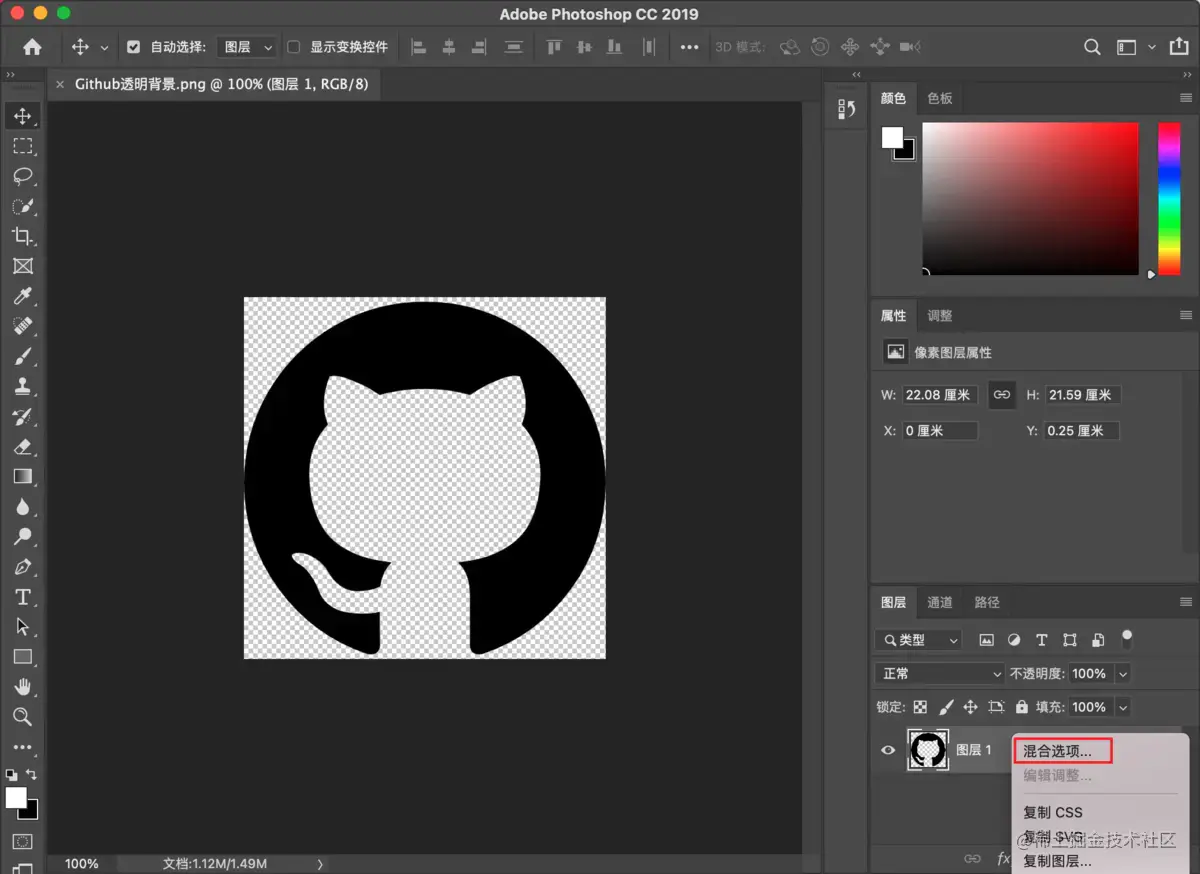Uncheck the 自动选择 checkbox
1200x874 pixels.
[134, 47]
